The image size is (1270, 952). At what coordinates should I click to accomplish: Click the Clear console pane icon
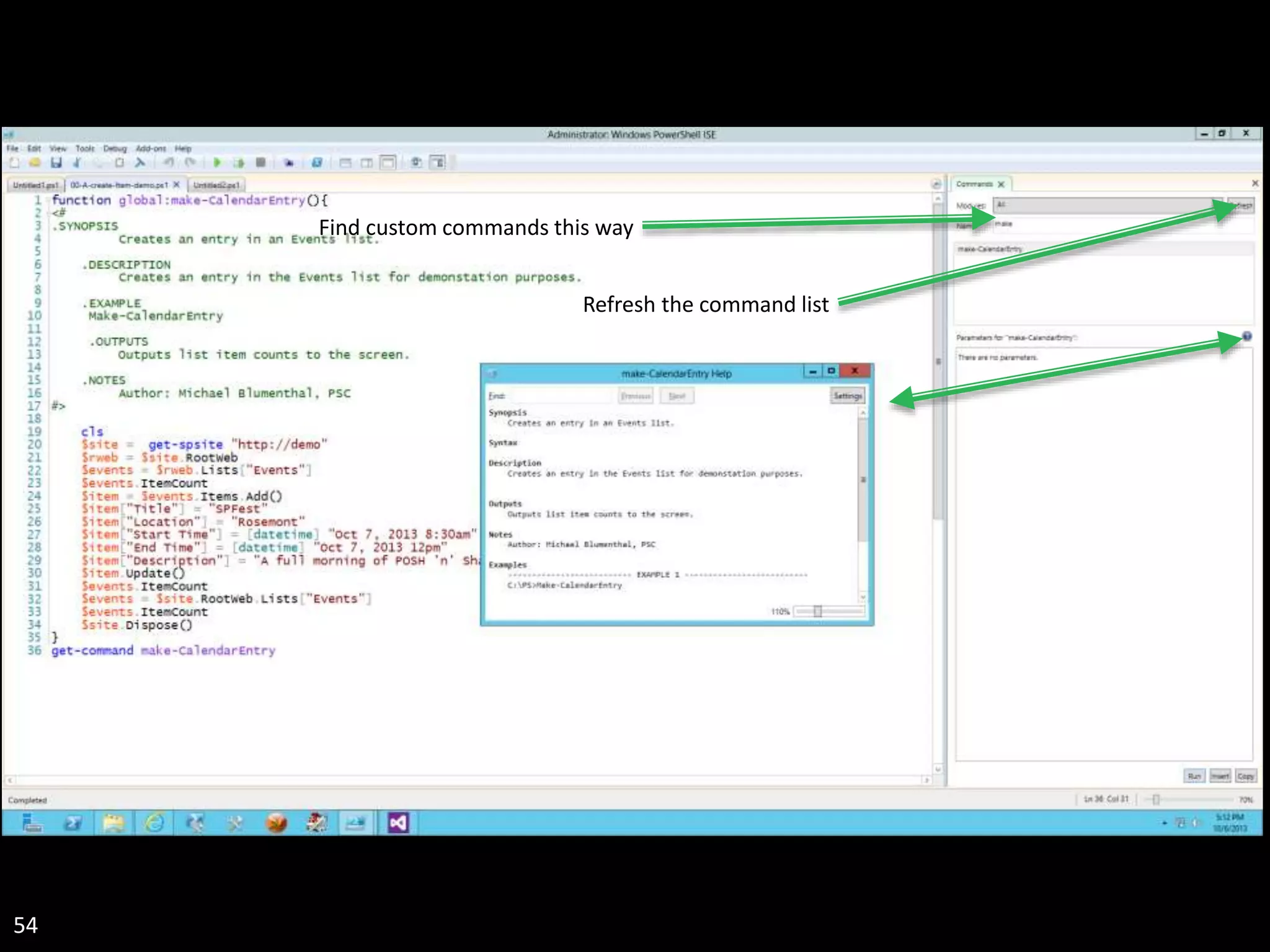[140, 163]
